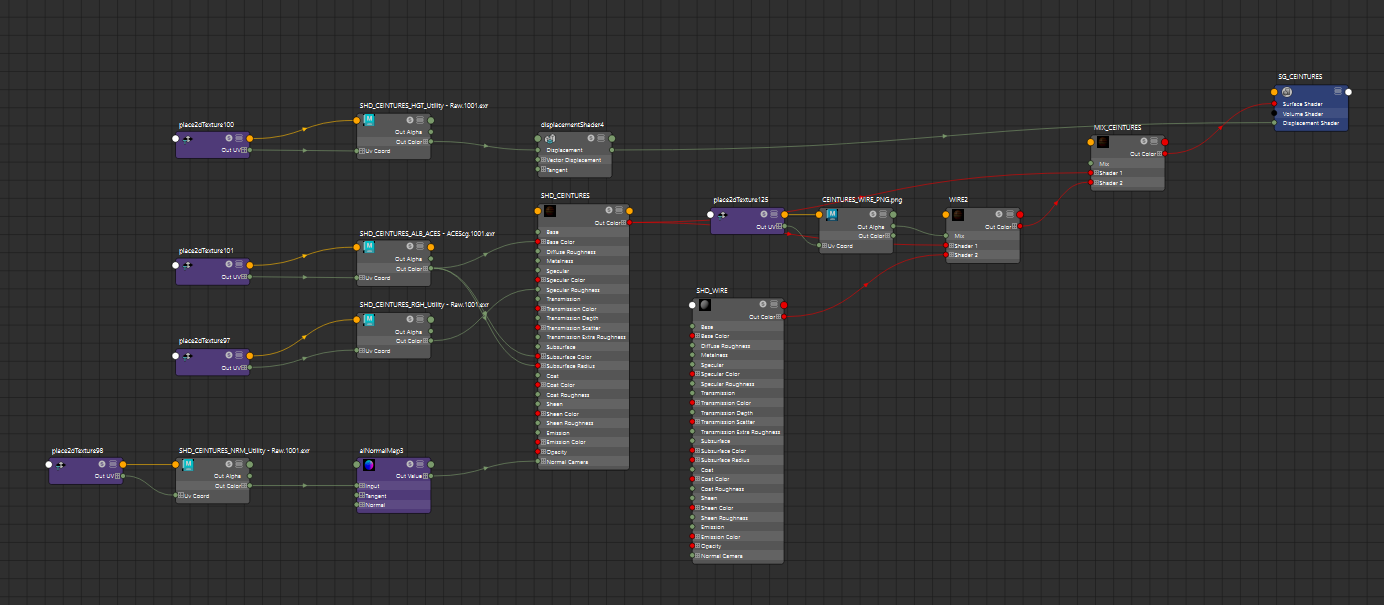Change view mode on WIRE2 node
The image size is (1384, 605).
(1010, 214)
